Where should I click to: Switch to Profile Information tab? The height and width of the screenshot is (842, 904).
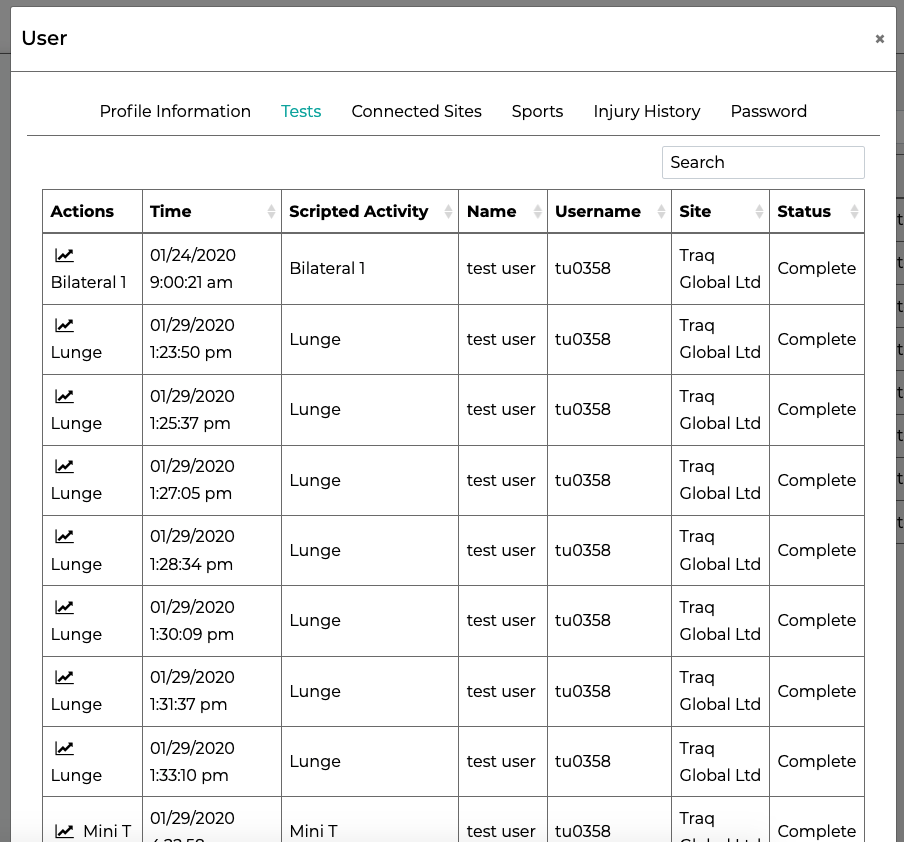(175, 111)
